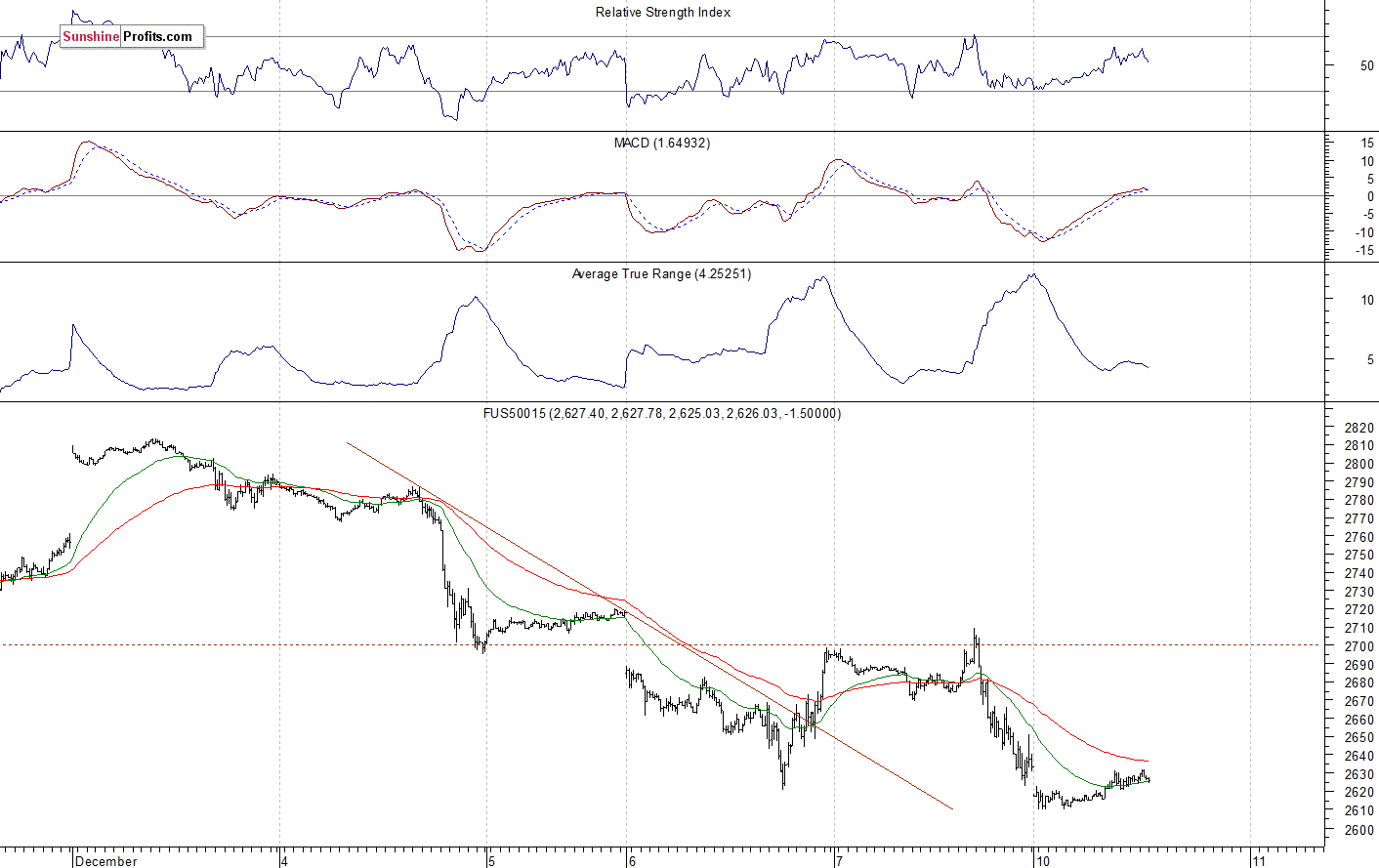Select the Relative Strength Index title
The width and height of the screenshot is (1379, 868).
[x=663, y=13]
